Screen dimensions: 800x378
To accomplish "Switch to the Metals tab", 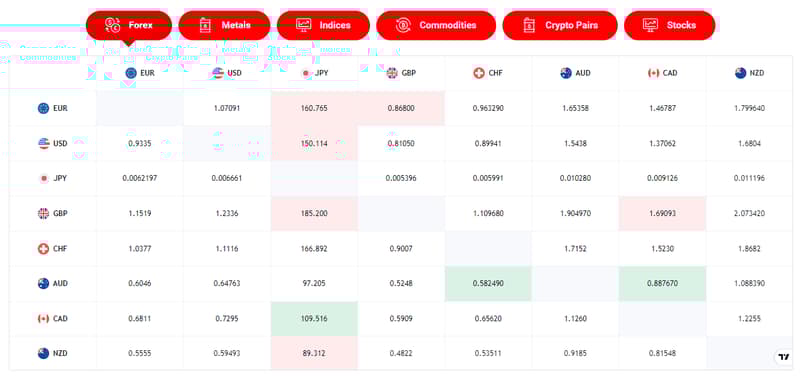I will click(224, 25).
